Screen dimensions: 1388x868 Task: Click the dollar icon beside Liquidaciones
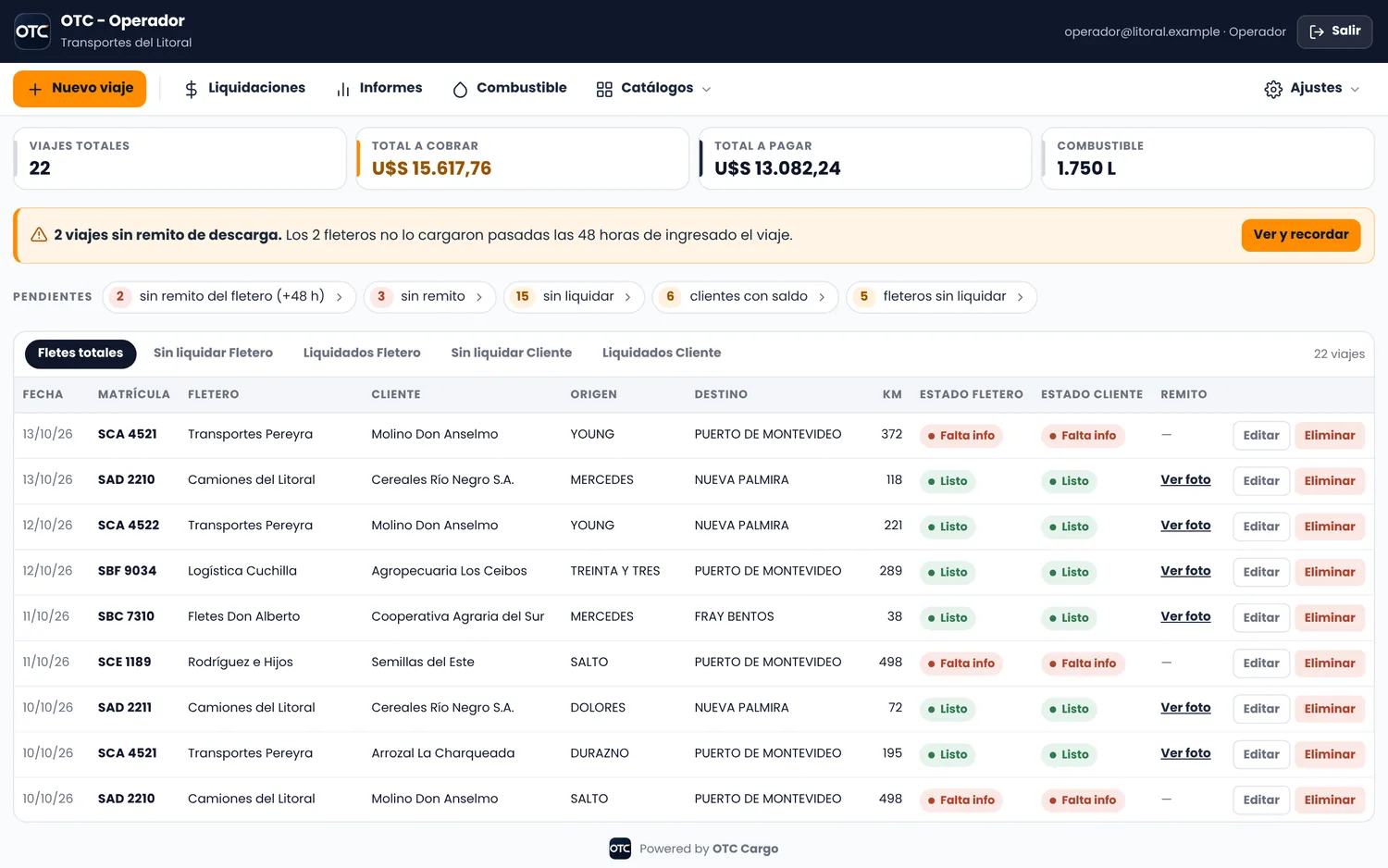192,89
